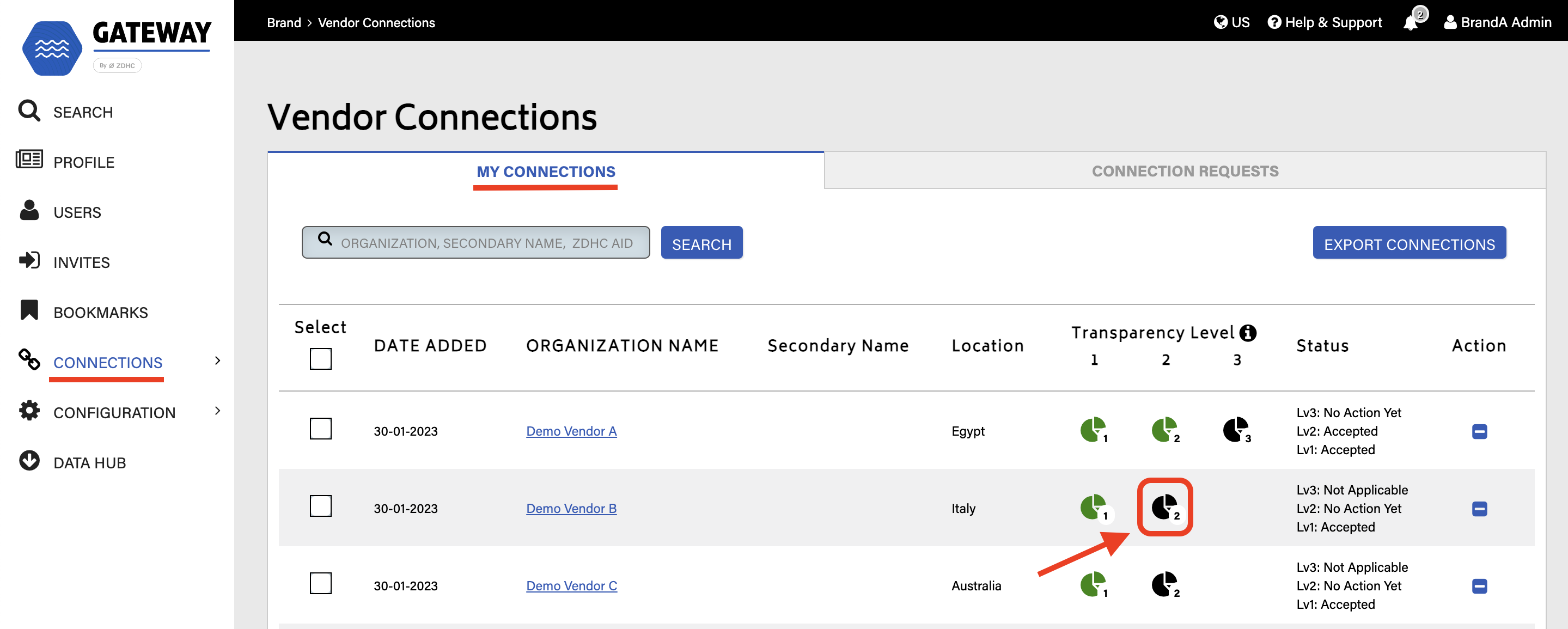This screenshot has width=1568, height=629.
Task: Check the box for Demo Vendor B
Action: tap(321, 506)
